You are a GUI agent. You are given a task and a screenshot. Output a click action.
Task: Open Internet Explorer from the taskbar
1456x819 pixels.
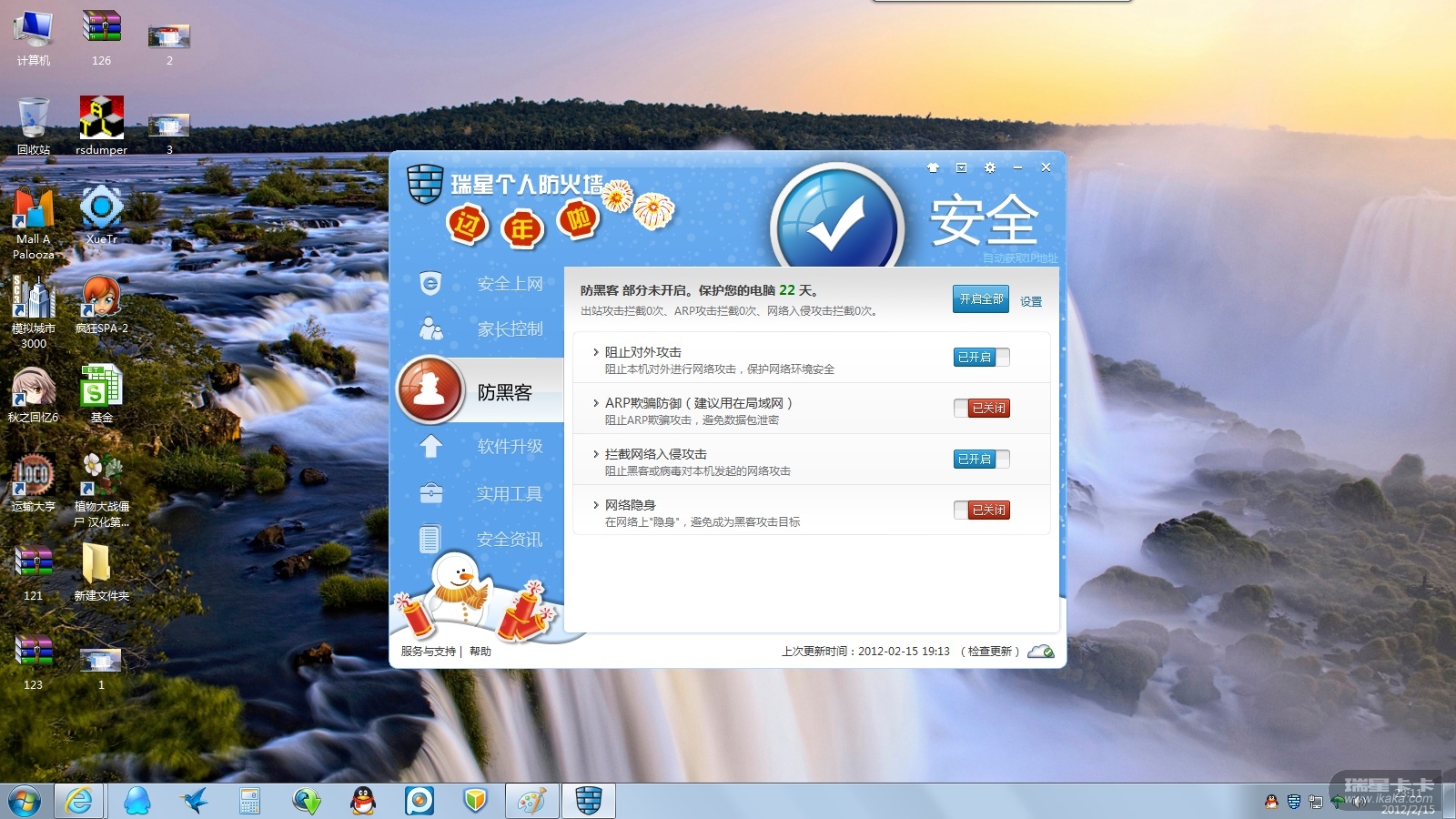[79, 801]
